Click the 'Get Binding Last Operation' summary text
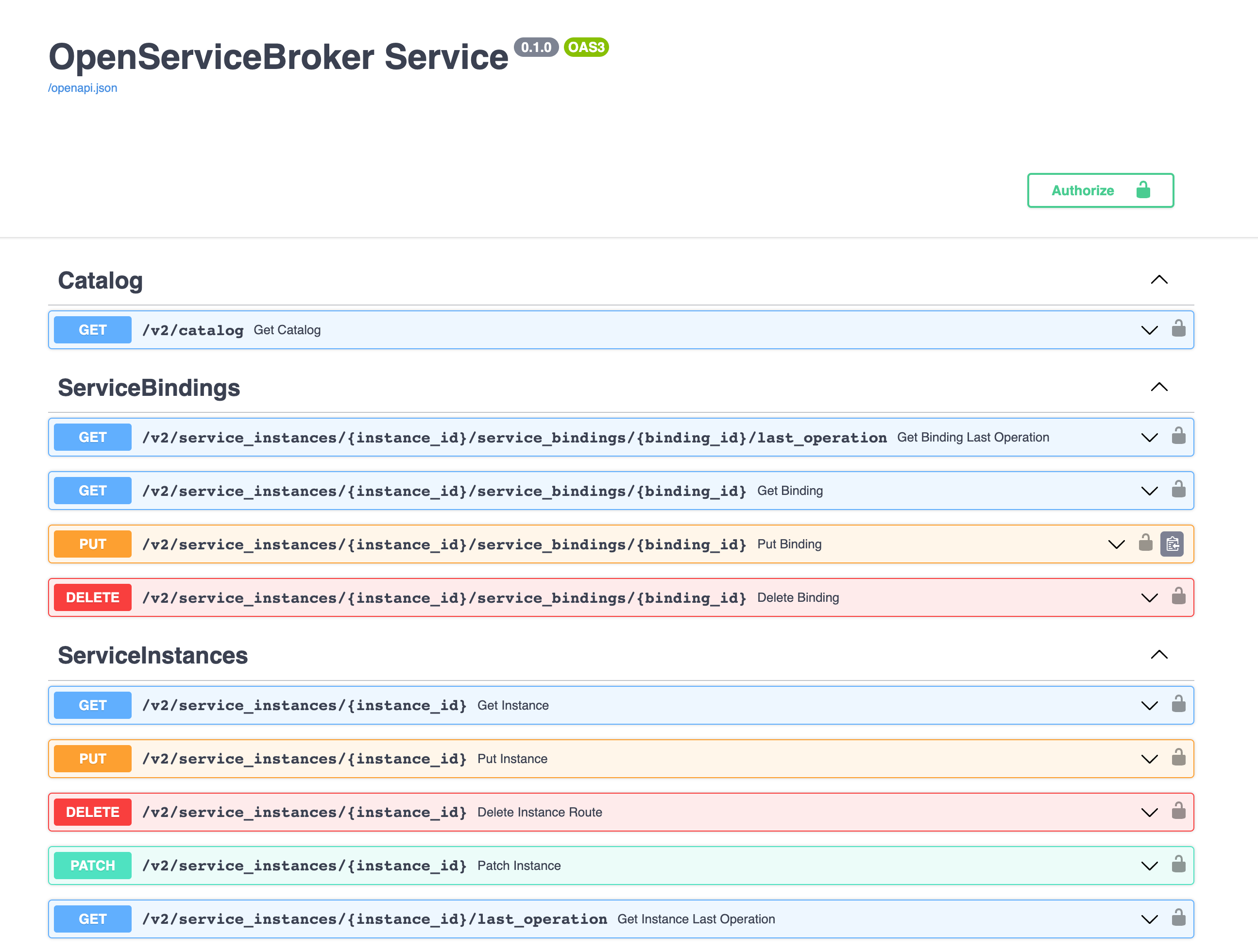 973,437
